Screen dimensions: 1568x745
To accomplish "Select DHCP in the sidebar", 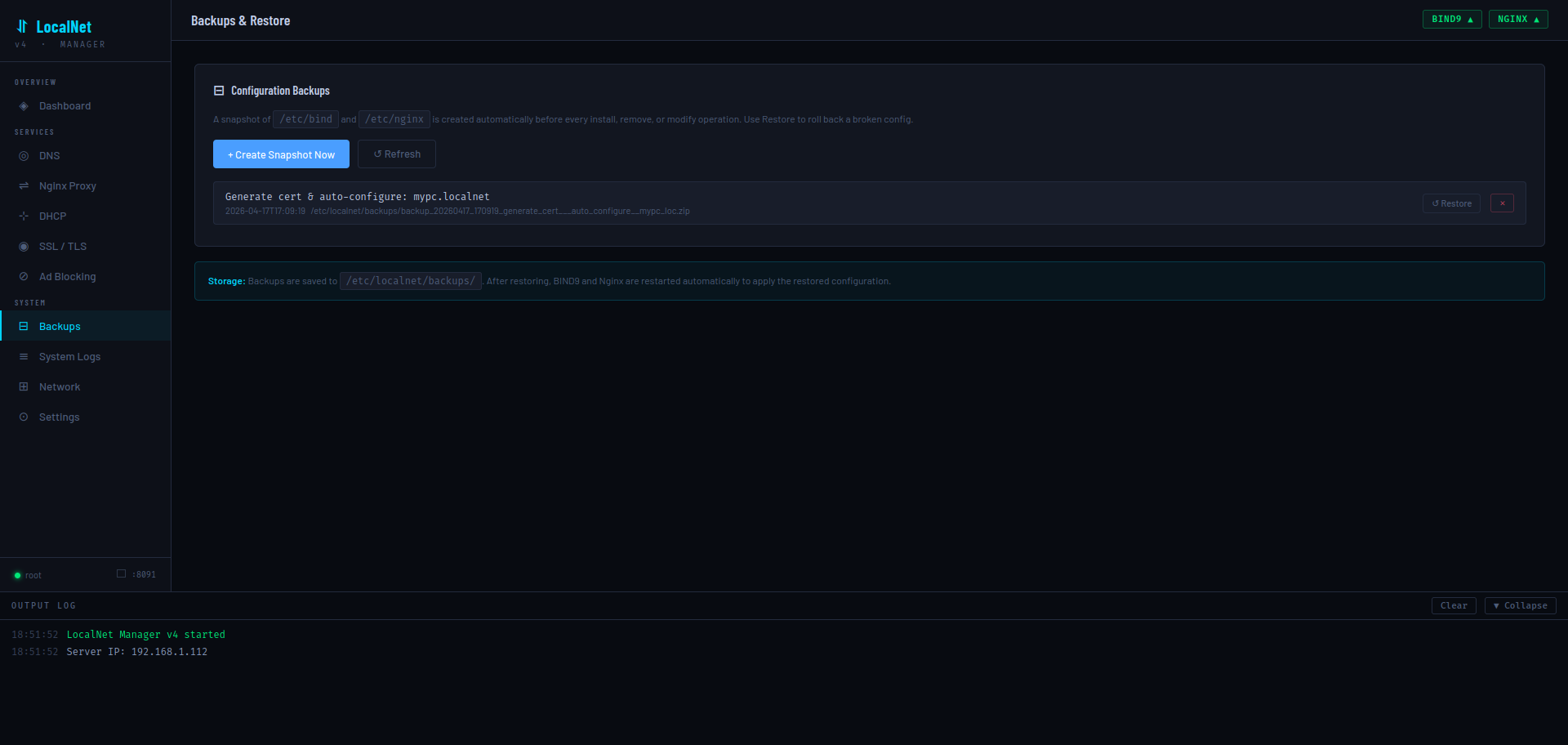I will pos(85,216).
